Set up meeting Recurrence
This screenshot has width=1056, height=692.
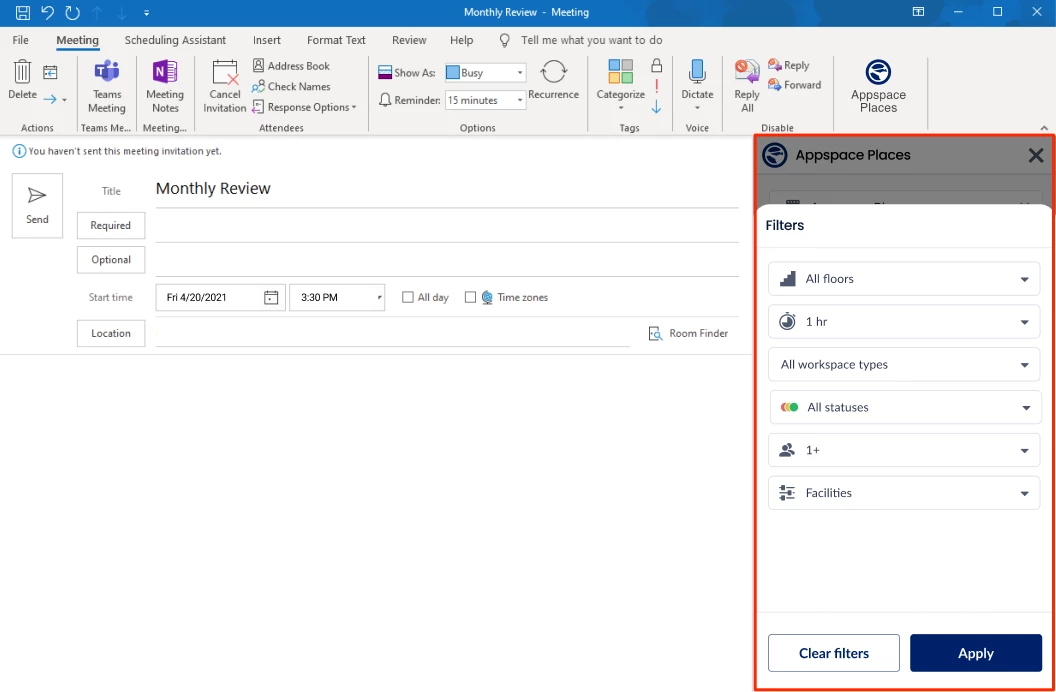point(554,80)
